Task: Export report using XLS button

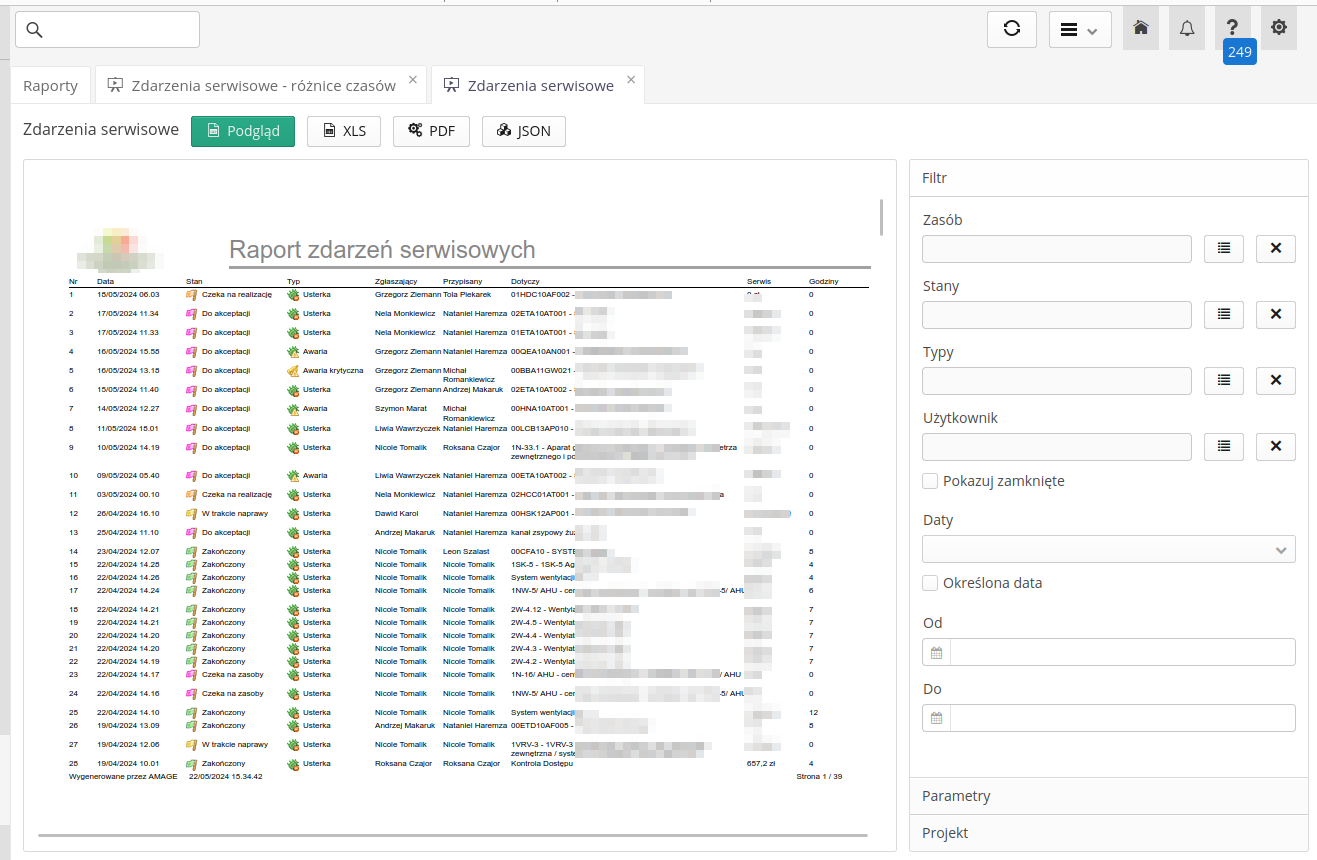Action: (344, 131)
